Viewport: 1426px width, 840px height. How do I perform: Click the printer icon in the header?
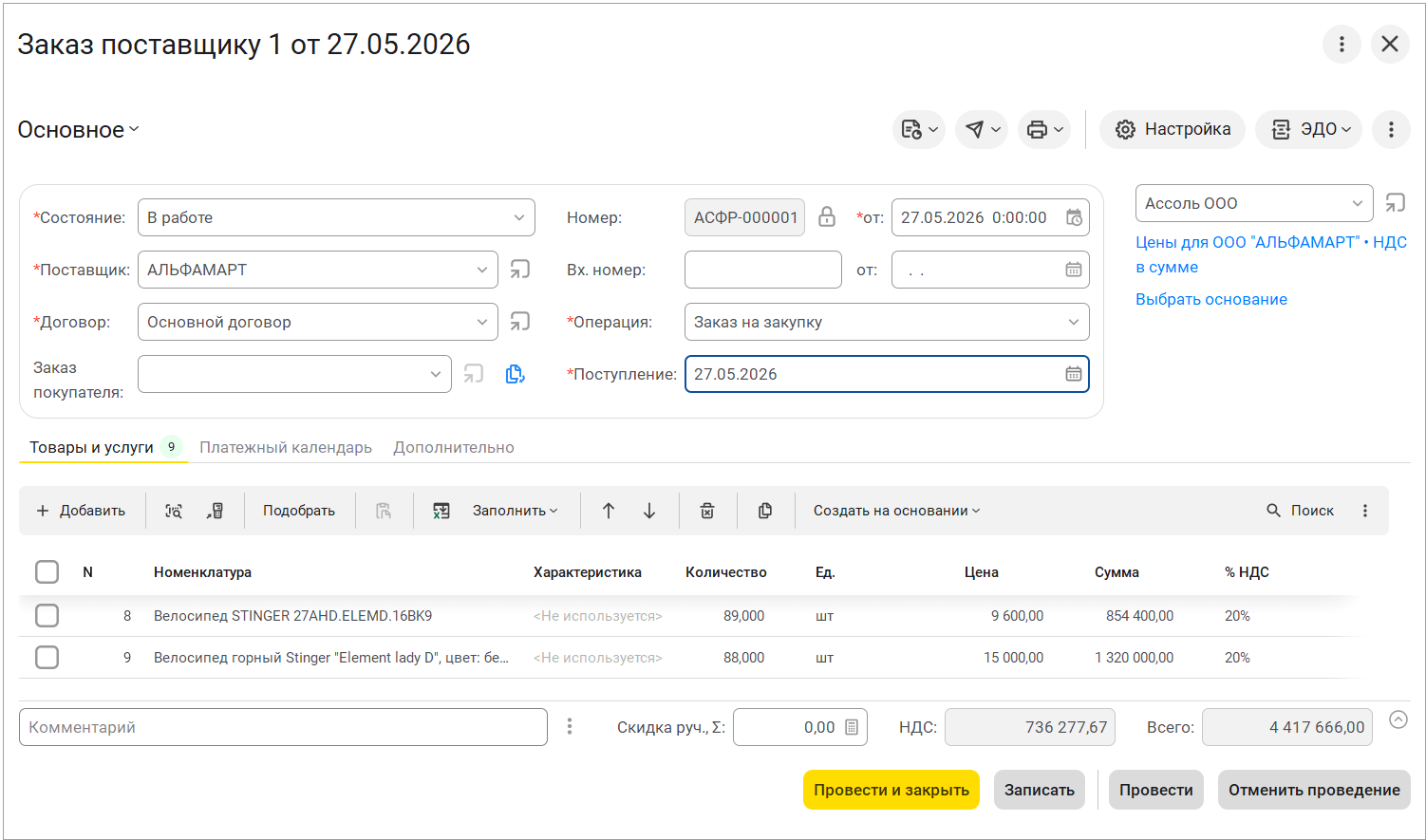point(1037,130)
